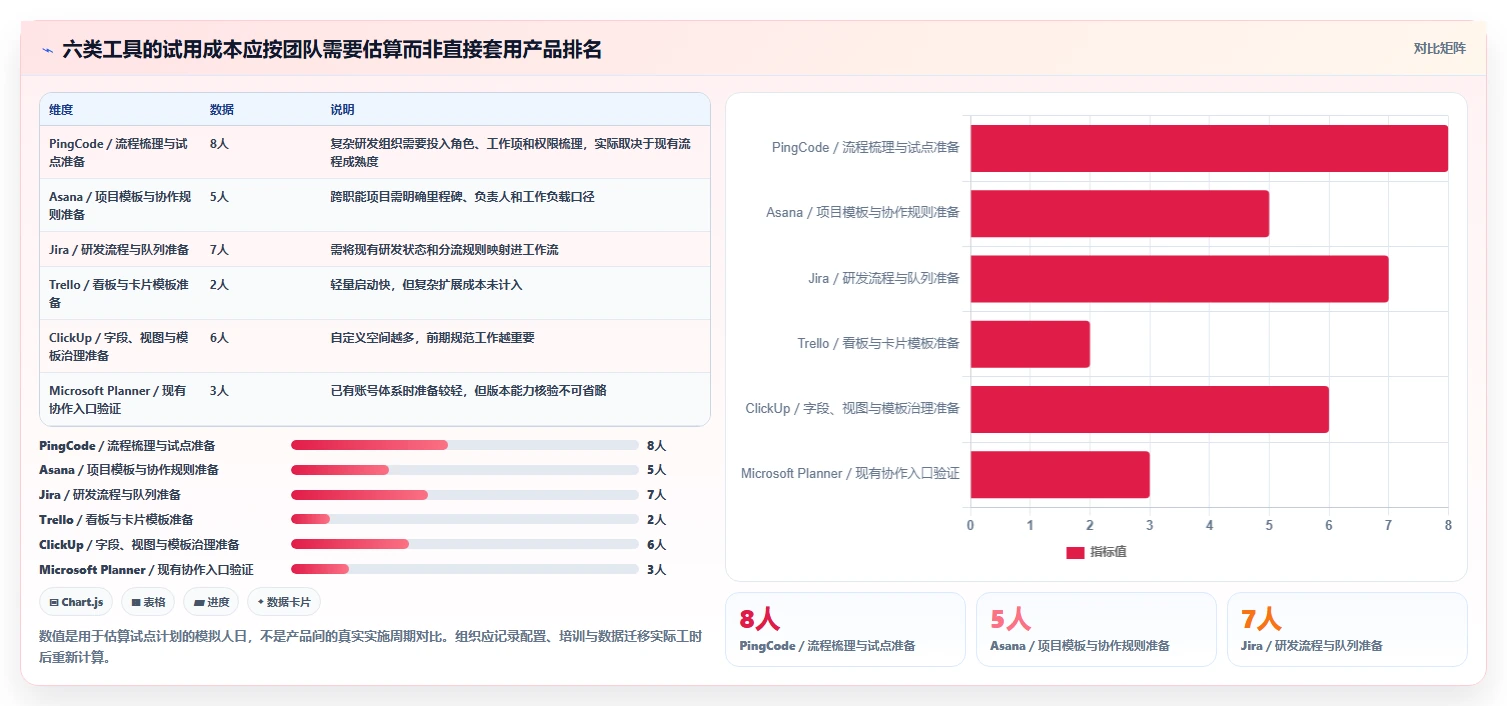1507x706 pixels.
Task: Click table cell Trello / 看板与卡片模板准备
Action: pyautogui.click(x=118, y=293)
